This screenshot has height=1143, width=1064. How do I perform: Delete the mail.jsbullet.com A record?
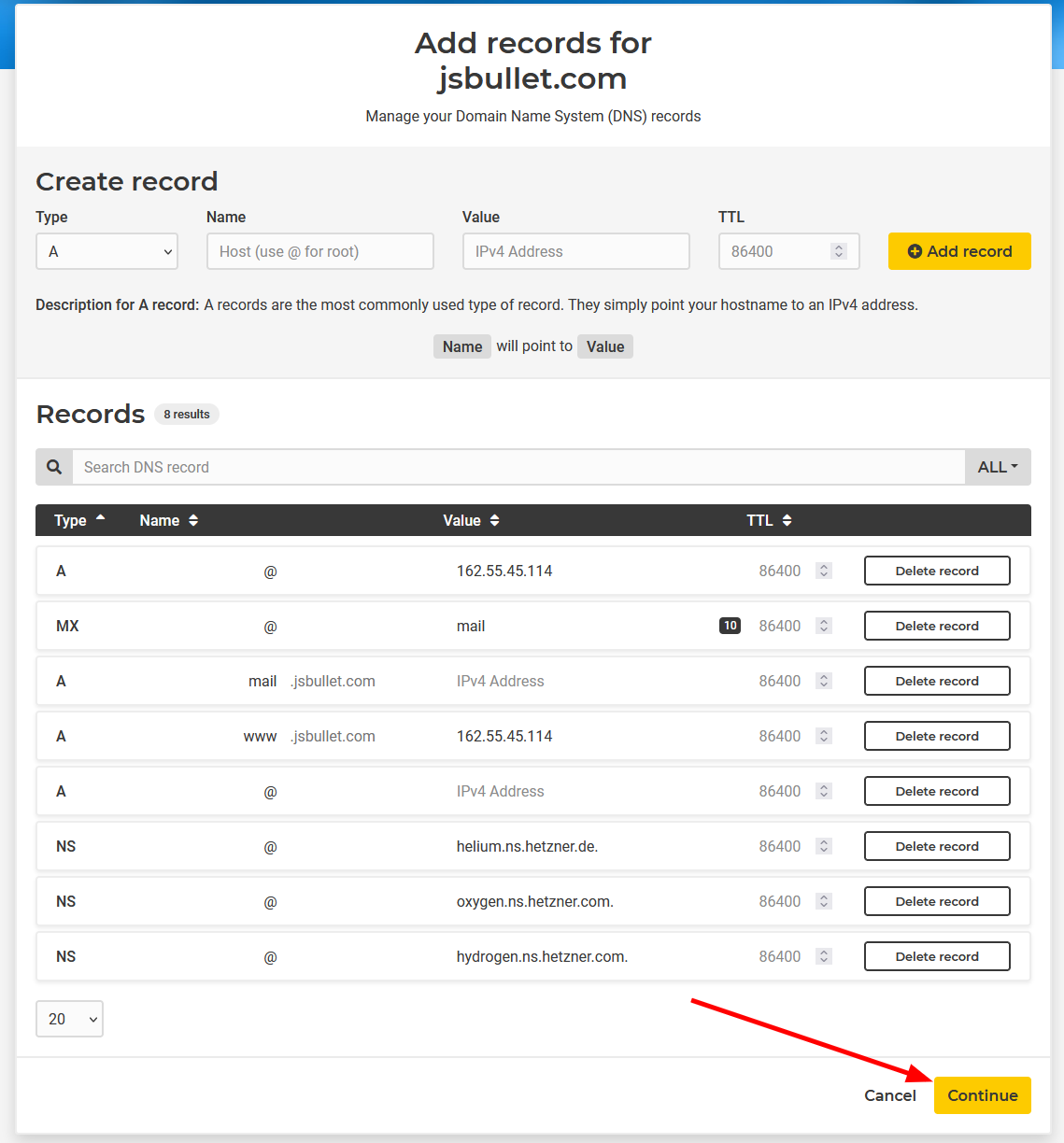click(936, 681)
